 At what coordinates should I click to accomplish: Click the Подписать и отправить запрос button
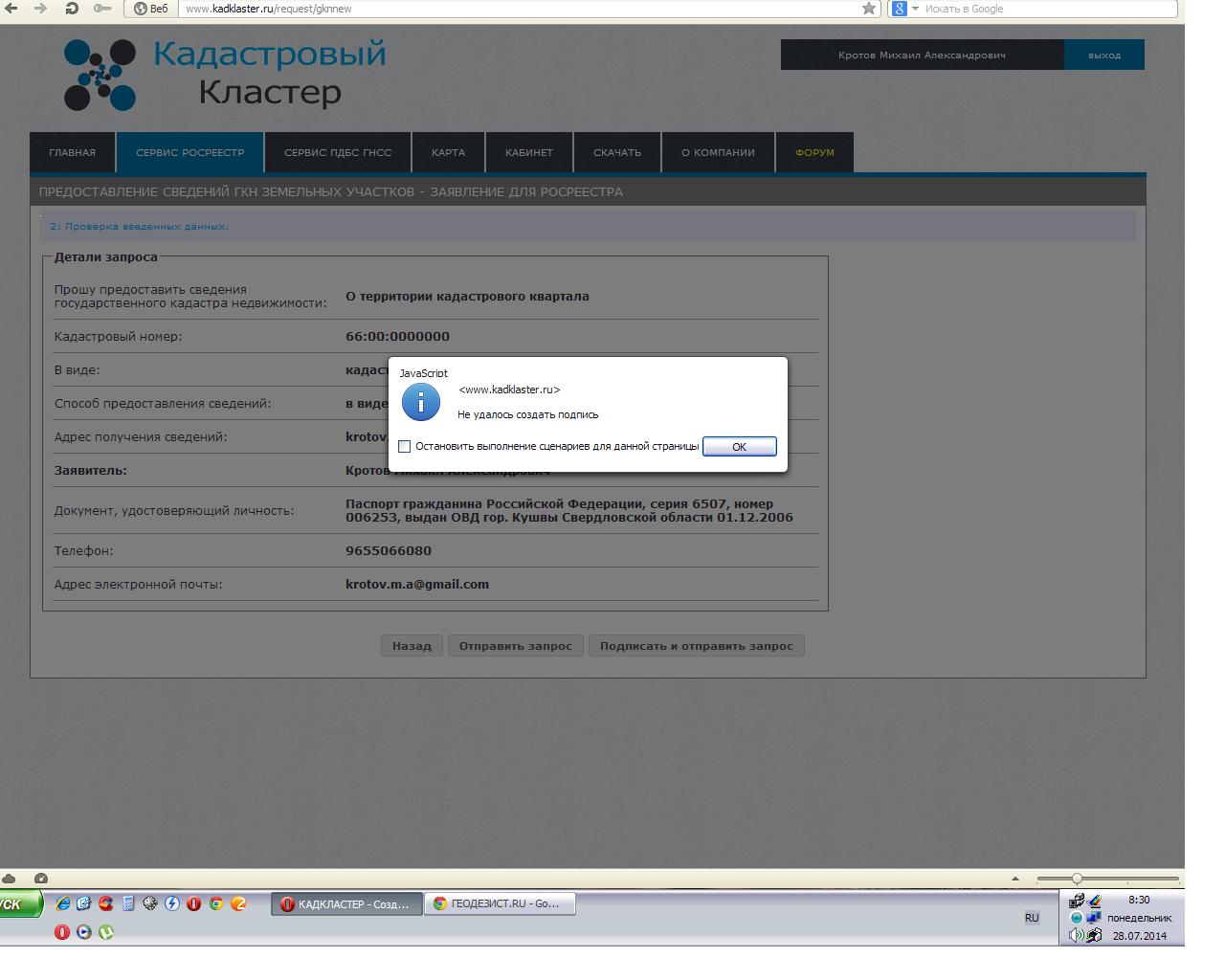tap(696, 646)
